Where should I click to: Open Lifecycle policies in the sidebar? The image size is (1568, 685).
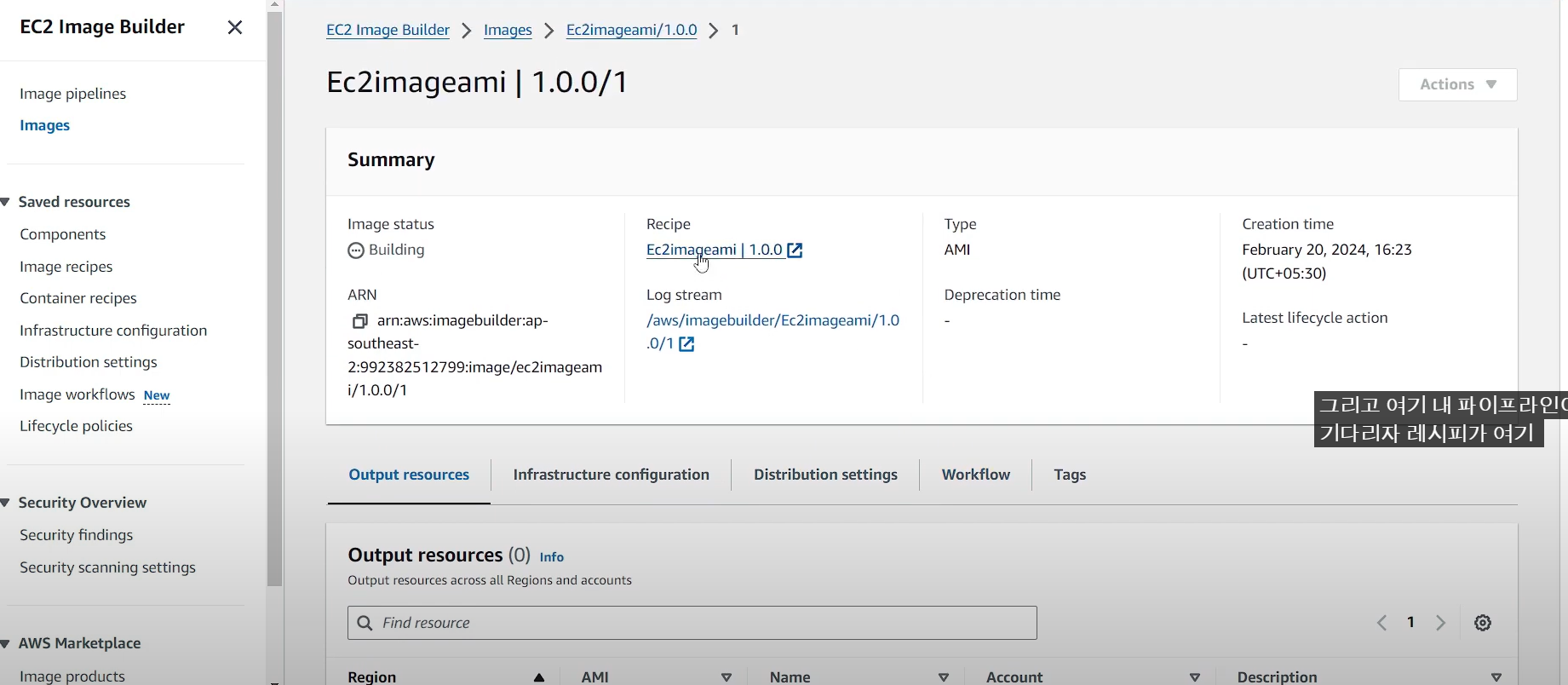click(x=77, y=426)
